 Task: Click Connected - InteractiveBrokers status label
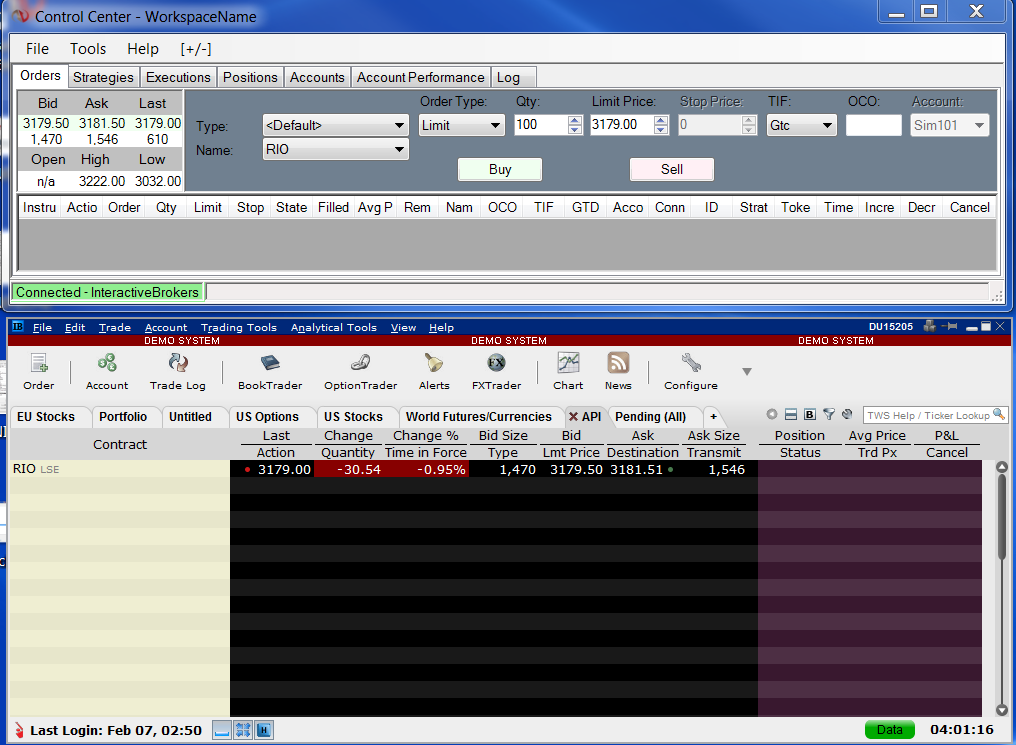click(108, 292)
